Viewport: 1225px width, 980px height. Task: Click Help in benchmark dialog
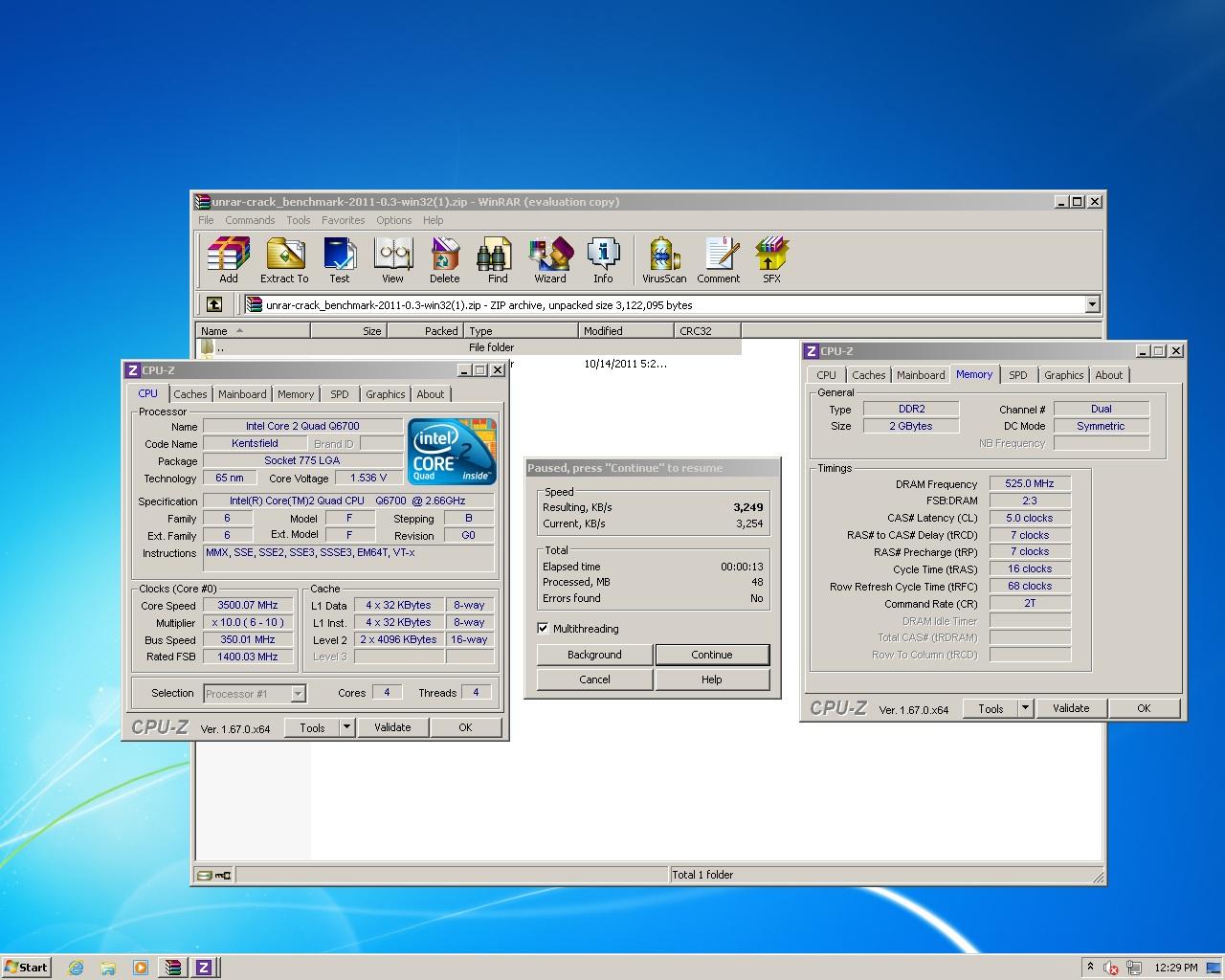click(712, 679)
